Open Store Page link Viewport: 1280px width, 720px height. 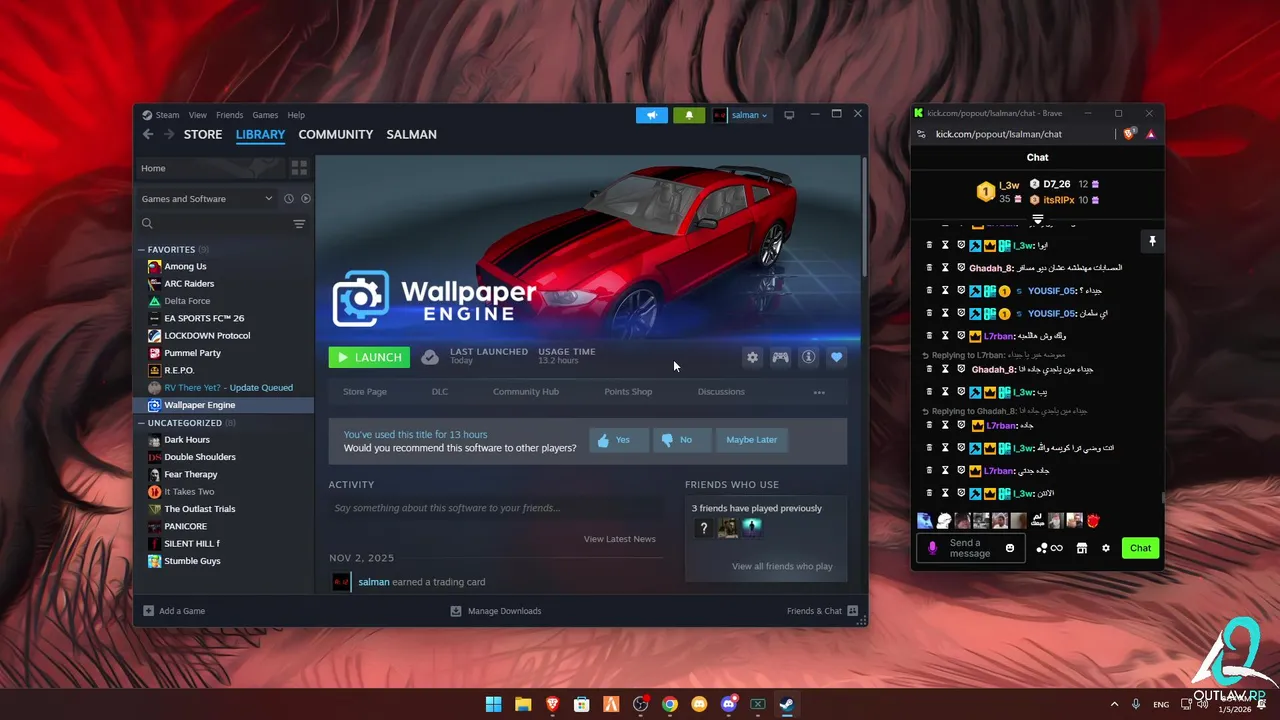pyautogui.click(x=365, y=392)
